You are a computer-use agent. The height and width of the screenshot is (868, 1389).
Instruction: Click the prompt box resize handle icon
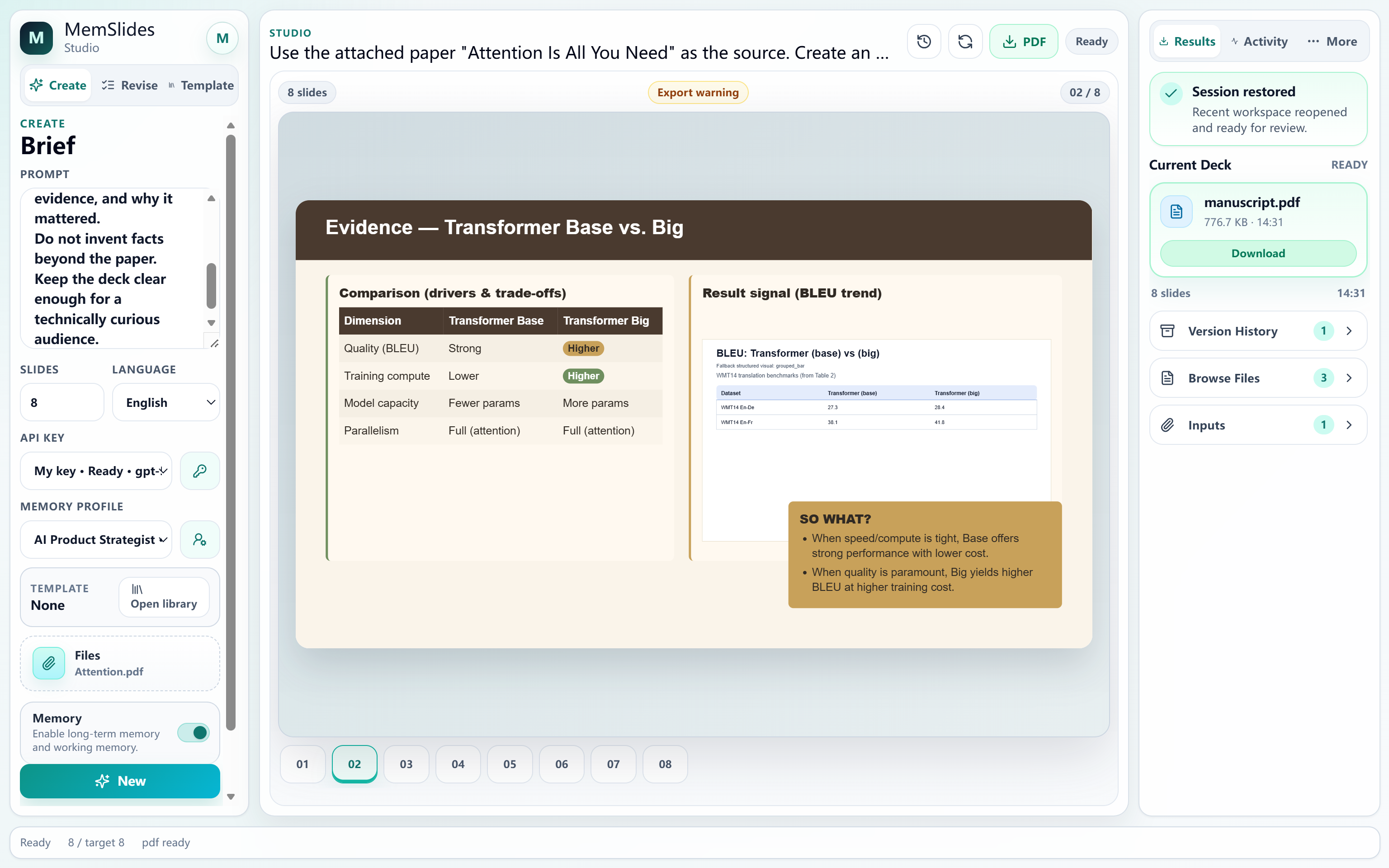pyautogui.click(x=214, y=343)
